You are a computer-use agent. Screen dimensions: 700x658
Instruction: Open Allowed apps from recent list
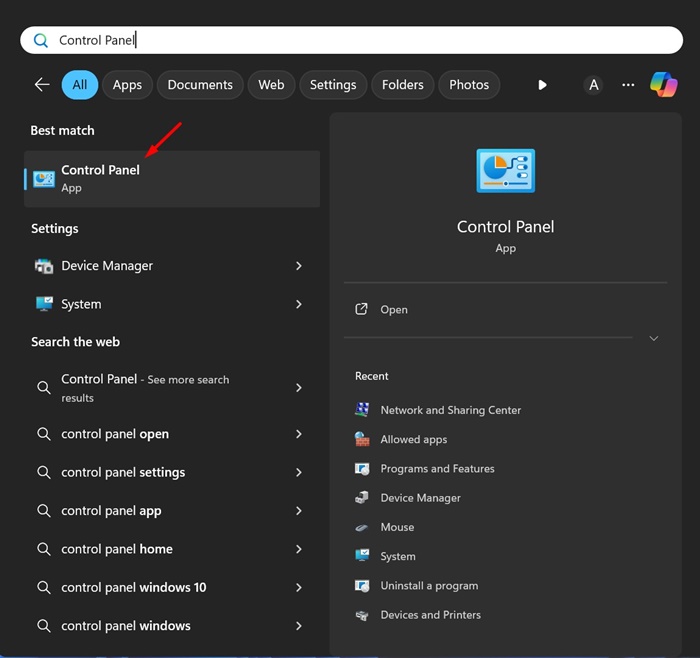[413, 439]
